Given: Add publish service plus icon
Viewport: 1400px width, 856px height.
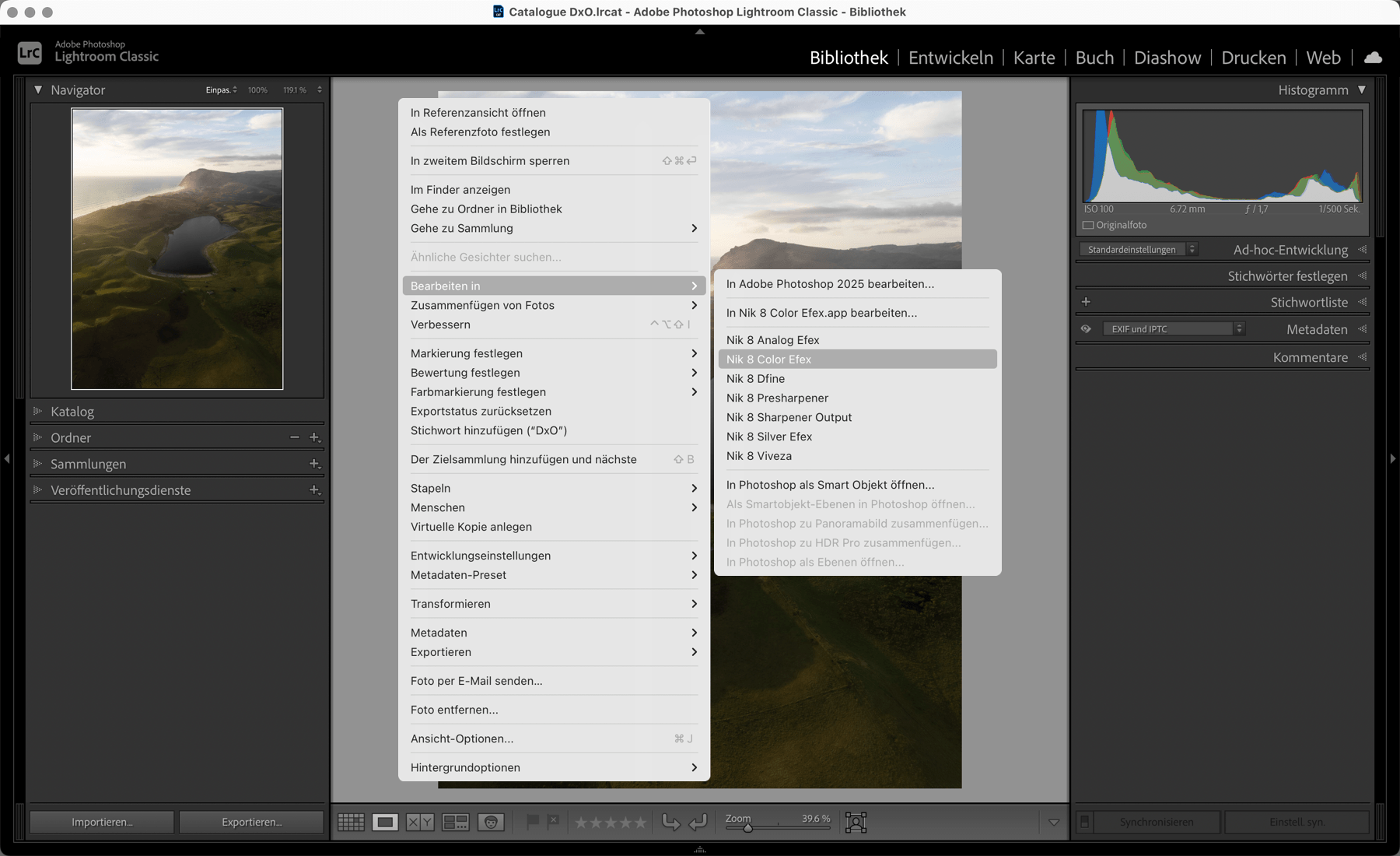Looking at the screenshot, I should [315, 490].
